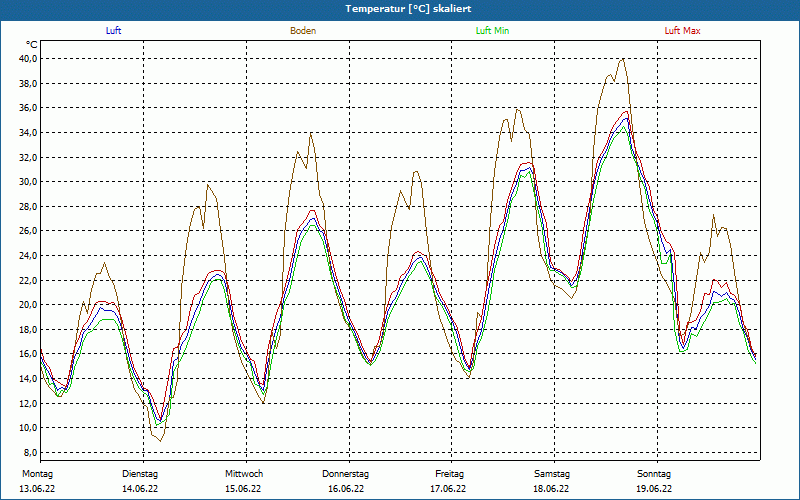Screen dimensions: 800x500
Task: Click the °C unit label on the axis
Action: 32,44
